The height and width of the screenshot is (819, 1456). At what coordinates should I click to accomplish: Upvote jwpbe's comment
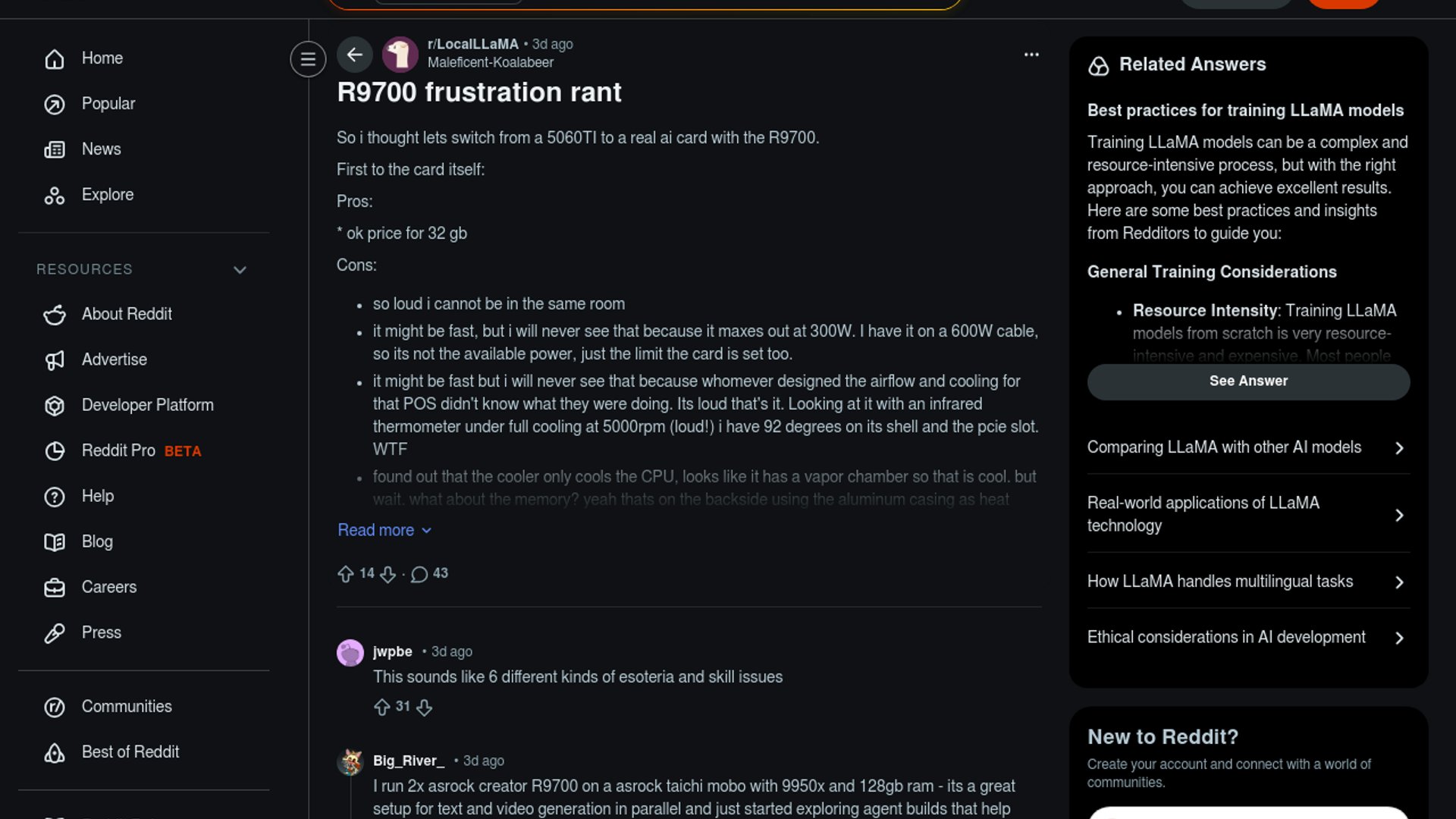(x=382, y=708)
